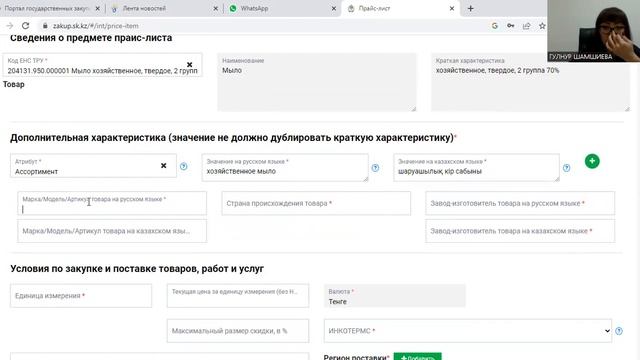Open saved passwords key icon
The image size is (640, 360).
pyautogui.click(x=511, y=26)
